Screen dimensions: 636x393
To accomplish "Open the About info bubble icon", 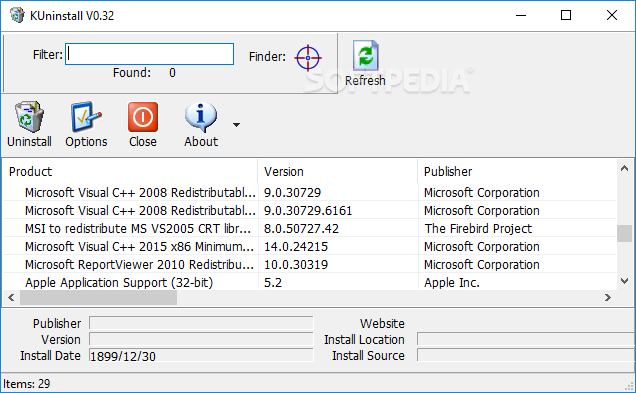I will pos(201,117).
